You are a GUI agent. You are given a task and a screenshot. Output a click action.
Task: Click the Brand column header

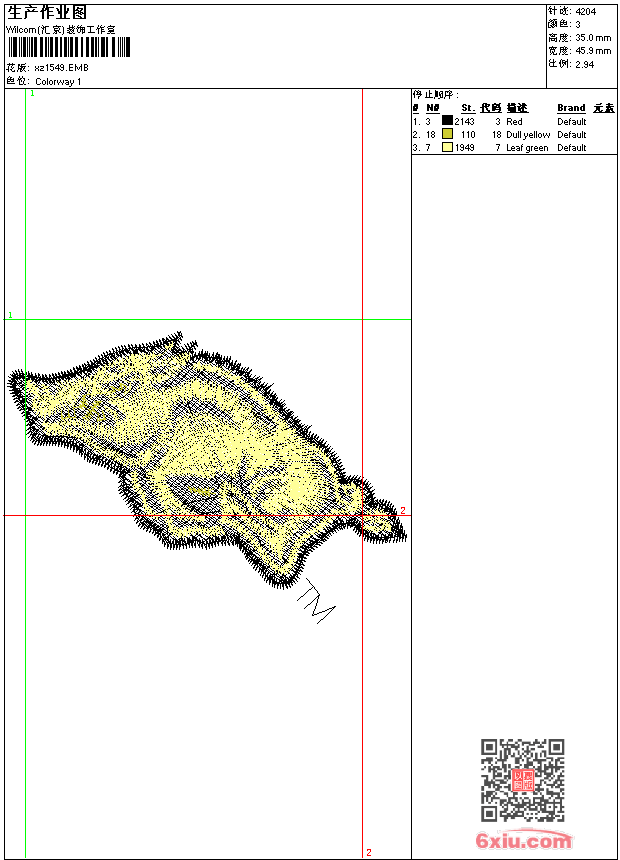(571, 108)
